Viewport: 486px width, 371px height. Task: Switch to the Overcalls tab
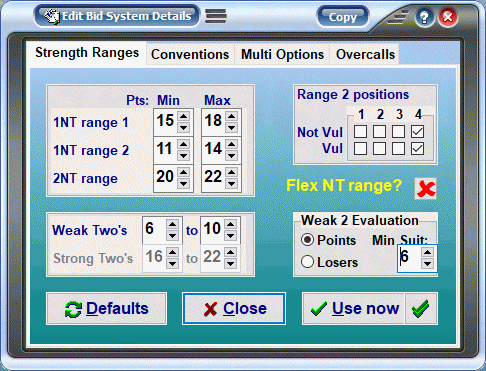click(x=365, y=54)
